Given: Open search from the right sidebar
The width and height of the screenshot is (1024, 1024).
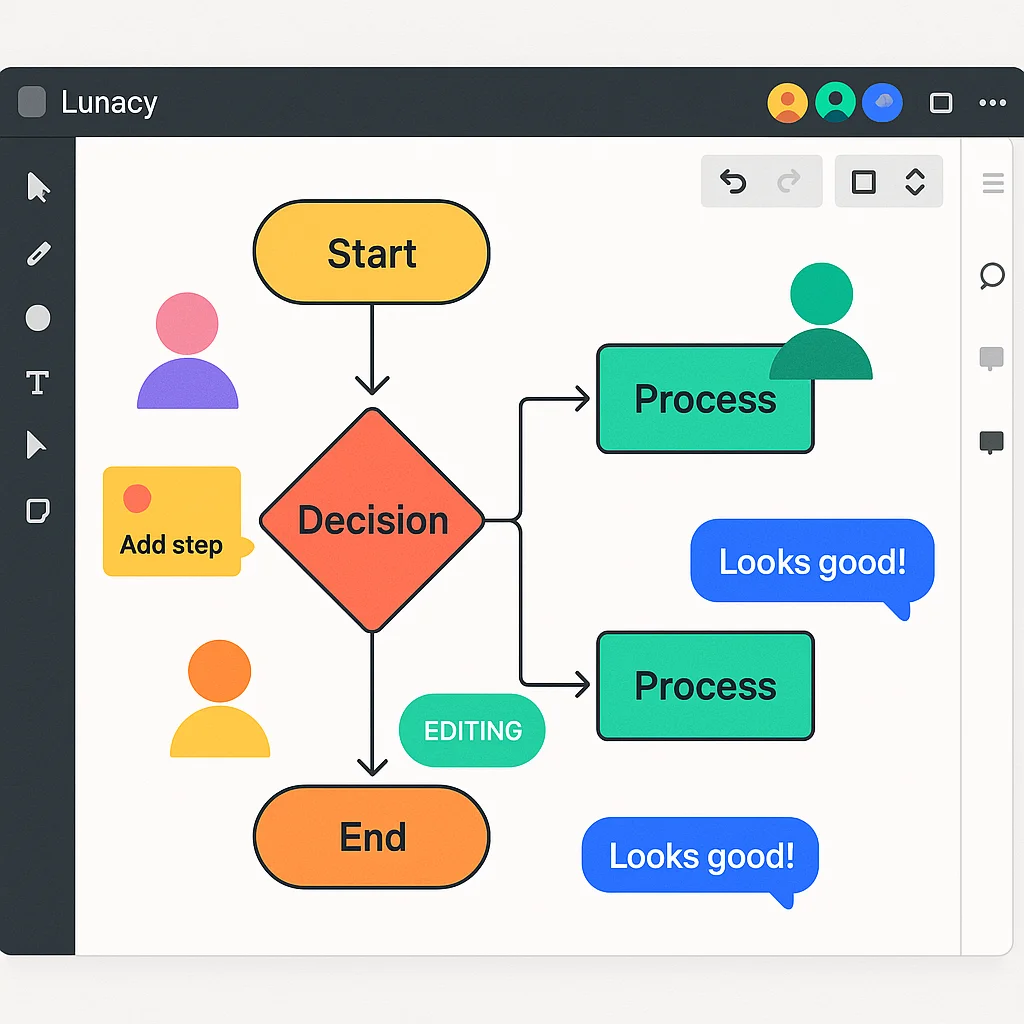Looking at the screenshot, I should tap(991, 277).
